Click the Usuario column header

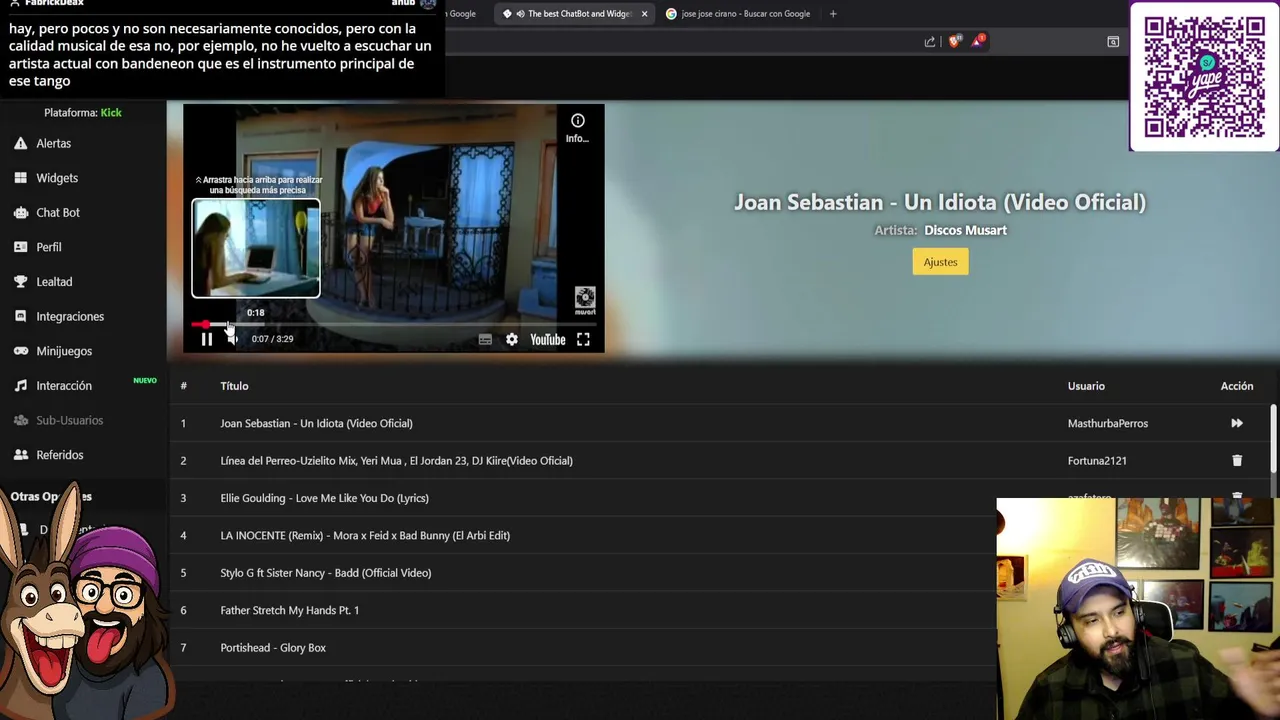[1086, 386]
